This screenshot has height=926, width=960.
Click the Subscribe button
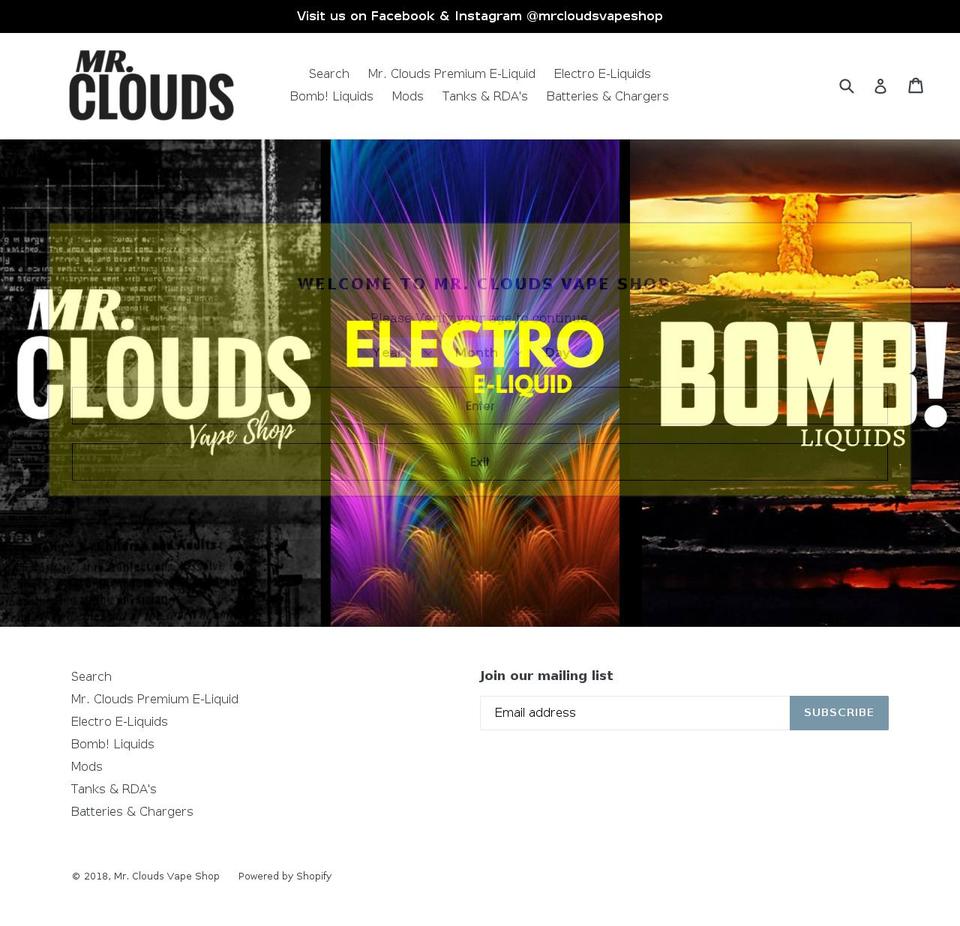[x=839, y=713]
